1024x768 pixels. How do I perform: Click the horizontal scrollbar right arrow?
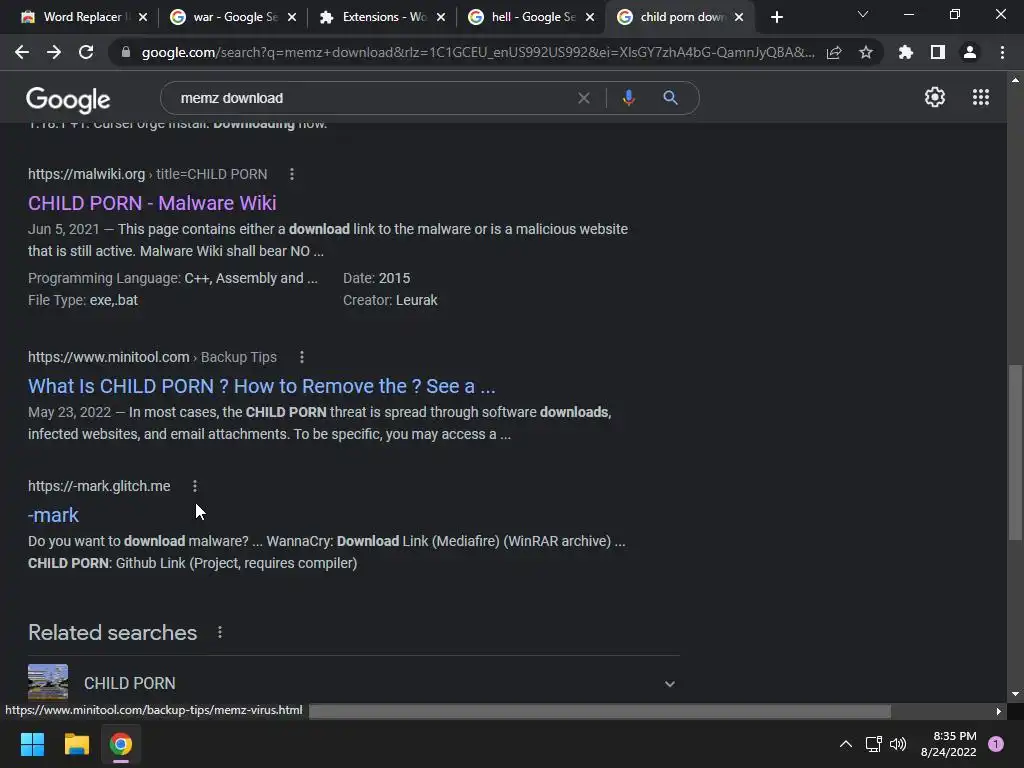pyautogui.click(x=999, y=711)
